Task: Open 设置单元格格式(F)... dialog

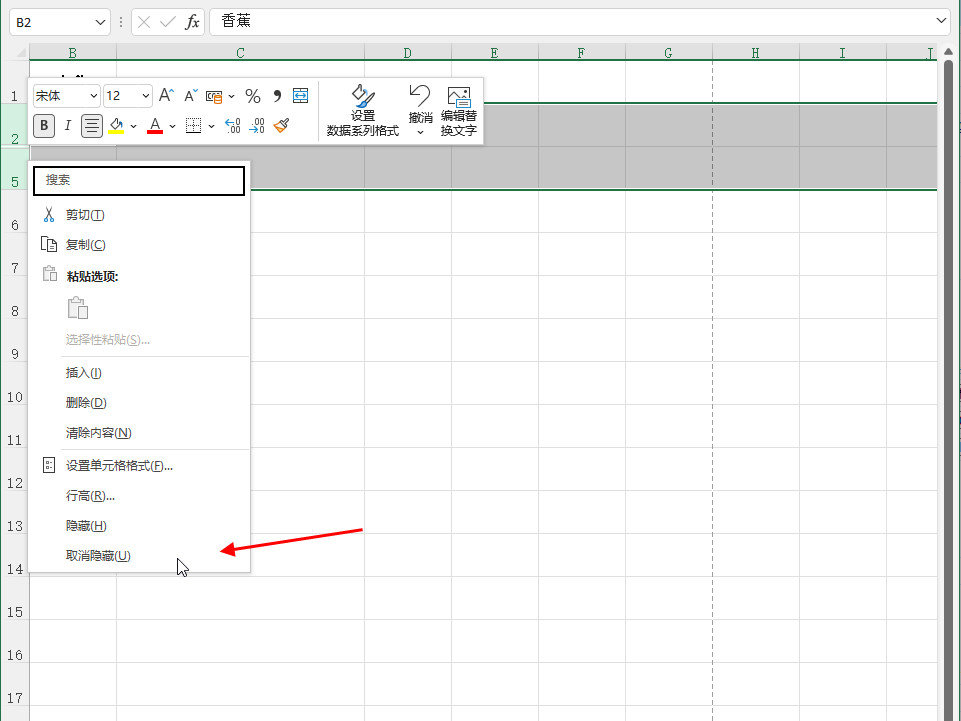Action: point(140,466)
